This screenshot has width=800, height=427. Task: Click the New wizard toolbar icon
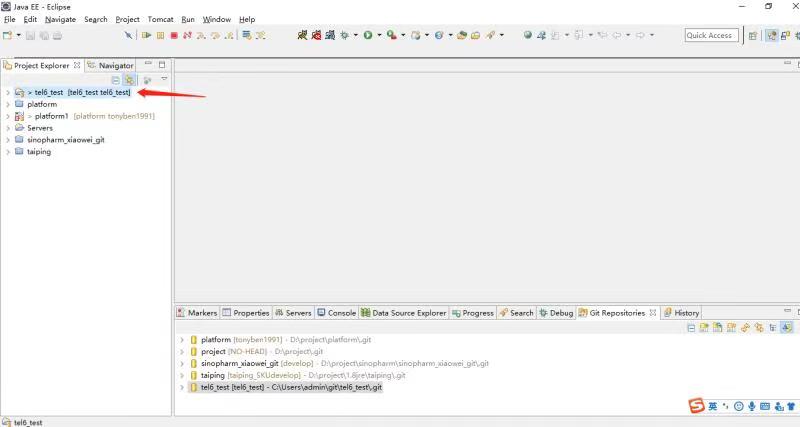7,35
